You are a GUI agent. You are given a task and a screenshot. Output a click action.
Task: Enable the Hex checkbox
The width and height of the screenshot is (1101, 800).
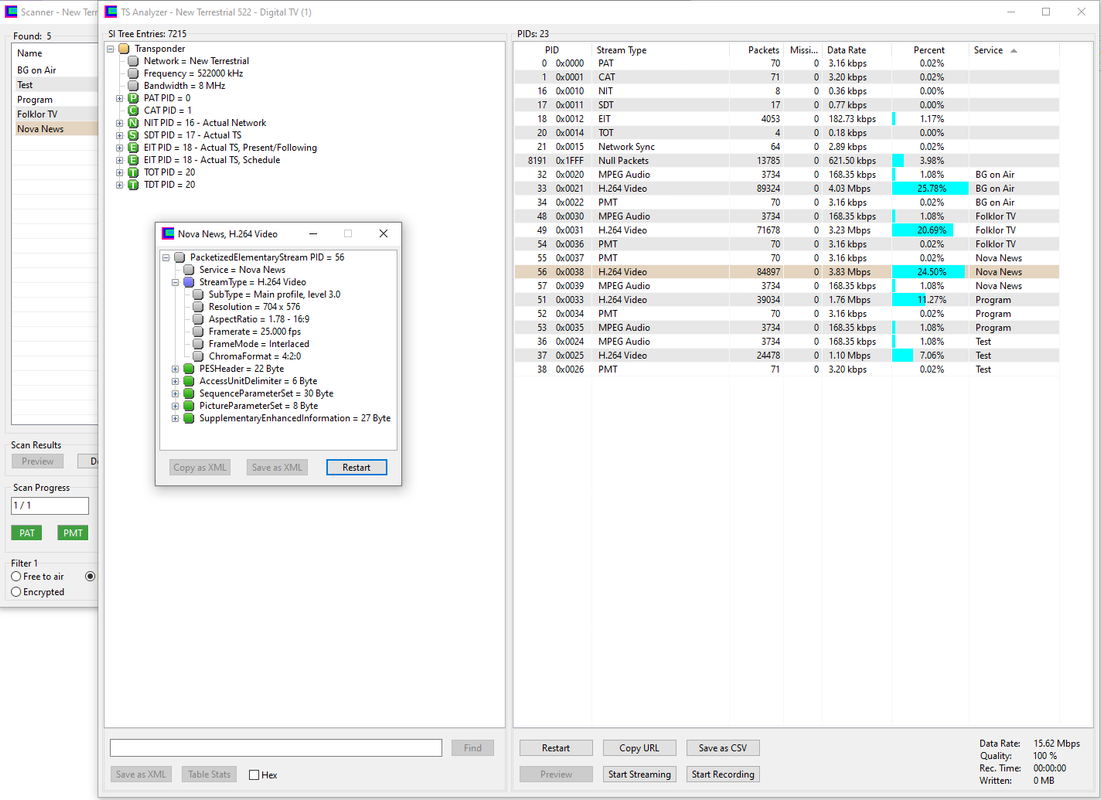click(x=254, y=775)
